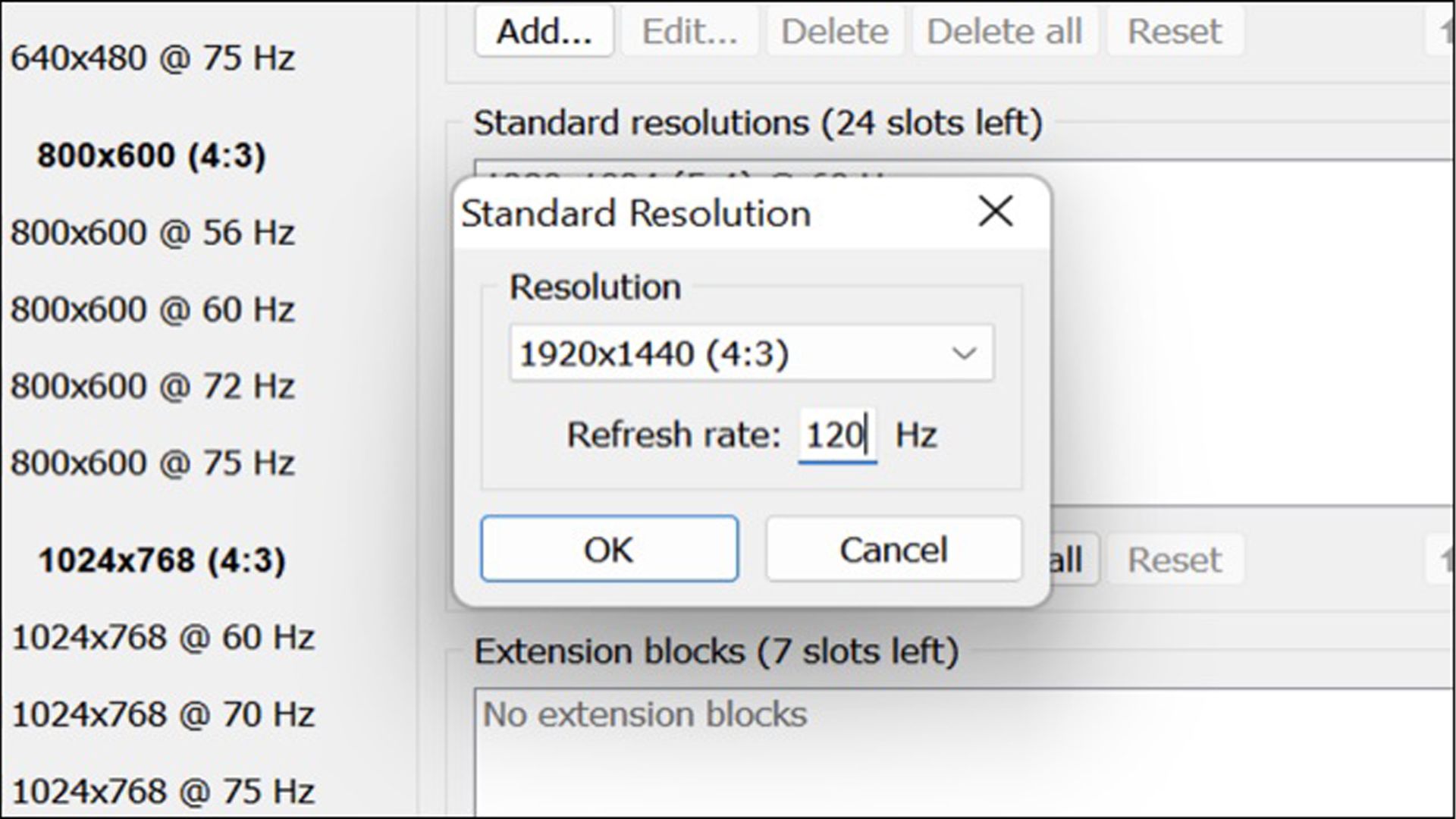Select 800x600 @ 72 Hz entry
This screenshot has height=819, width=1456.
click(155, 385)
